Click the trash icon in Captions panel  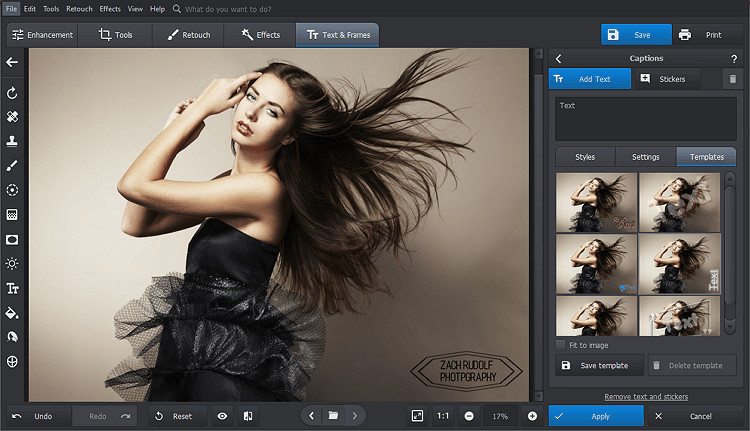click(732, 79)
